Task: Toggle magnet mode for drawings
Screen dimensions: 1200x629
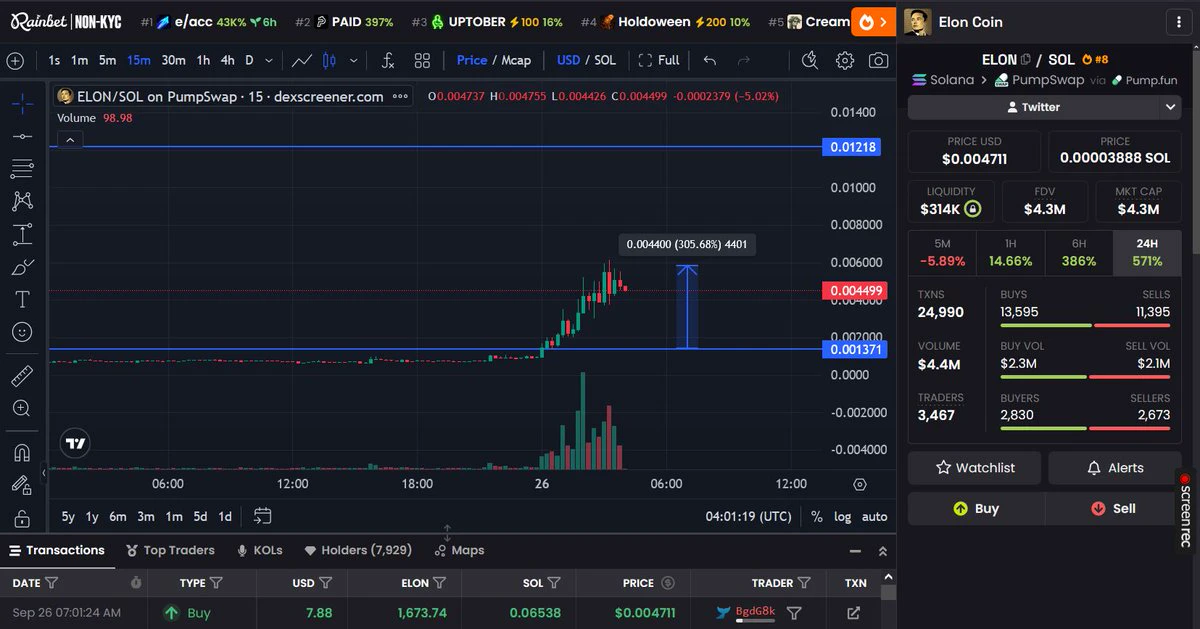Action: [x=22, y=452]
